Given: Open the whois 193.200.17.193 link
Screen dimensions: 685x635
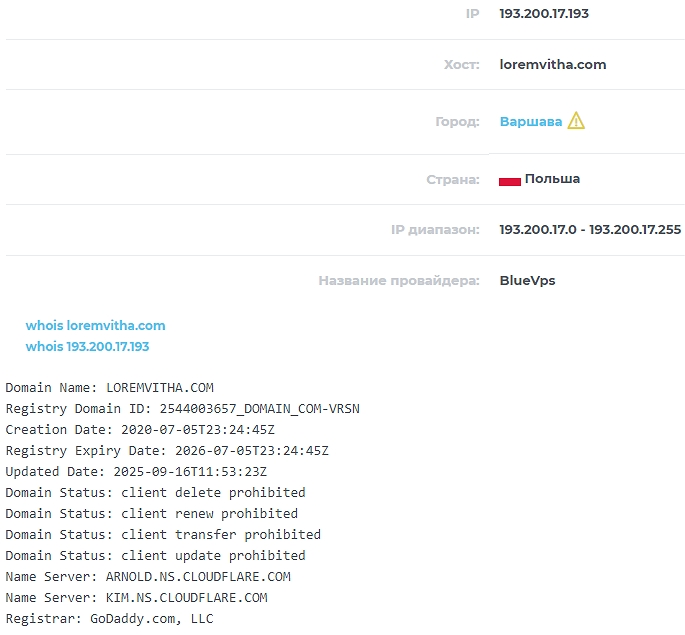Looking at the screenshot, I should click(88, 346).
